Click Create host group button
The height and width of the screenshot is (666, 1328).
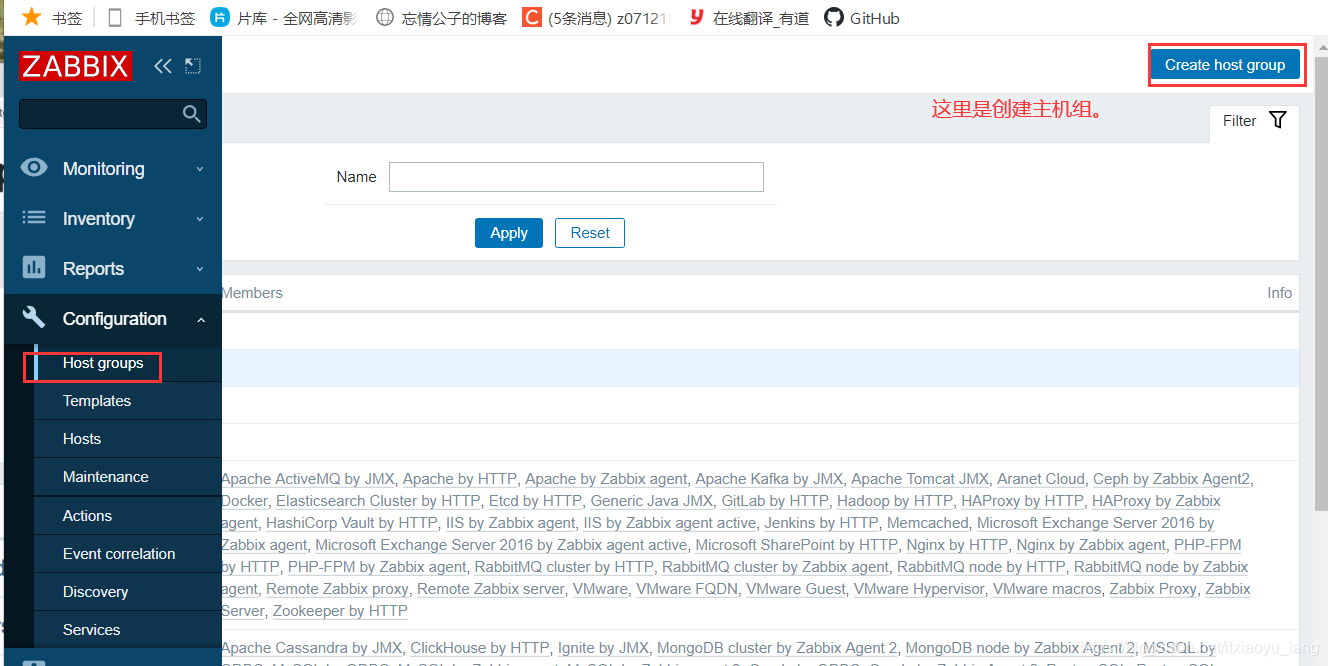coord(1225,65)
